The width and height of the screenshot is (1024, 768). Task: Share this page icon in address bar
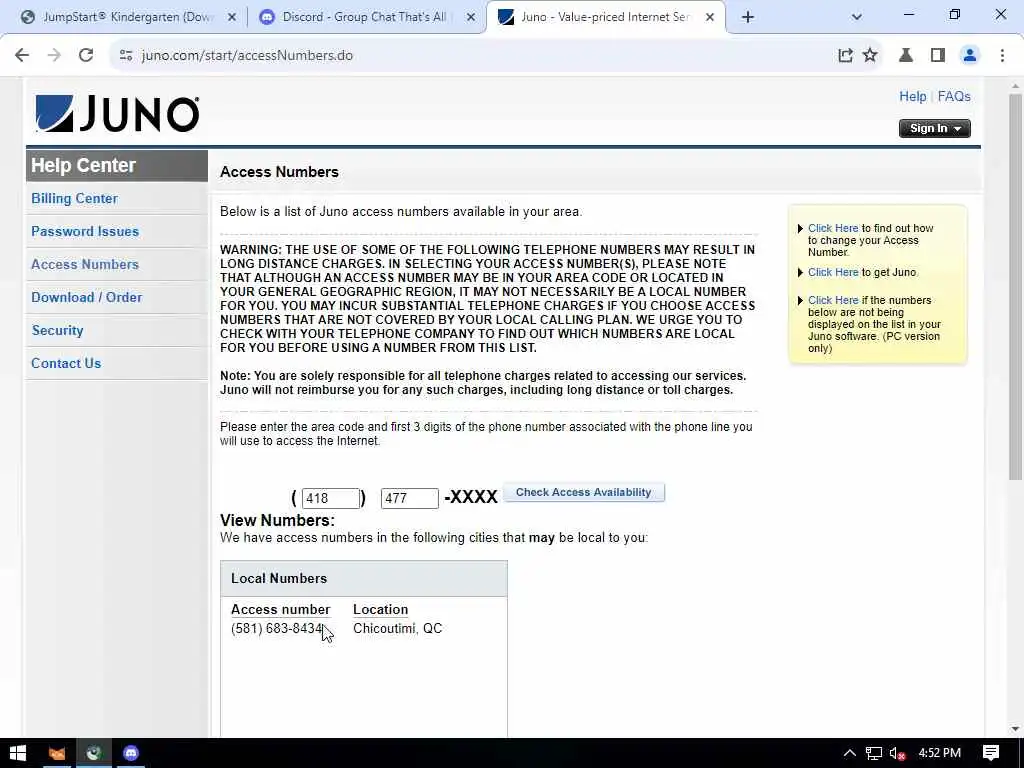[845, 56]
